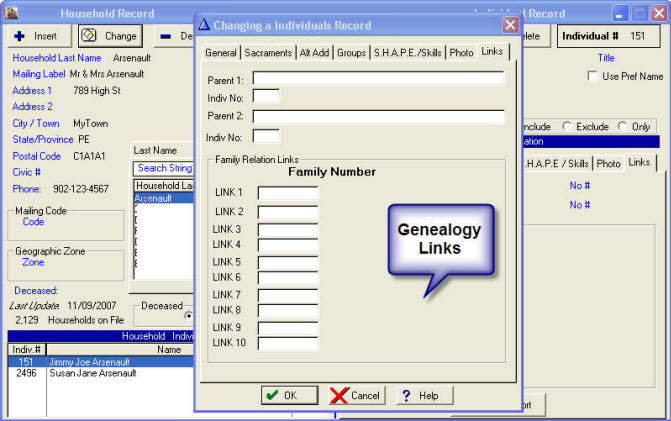Select the Deceased radio option

click(x=188, y=316)
